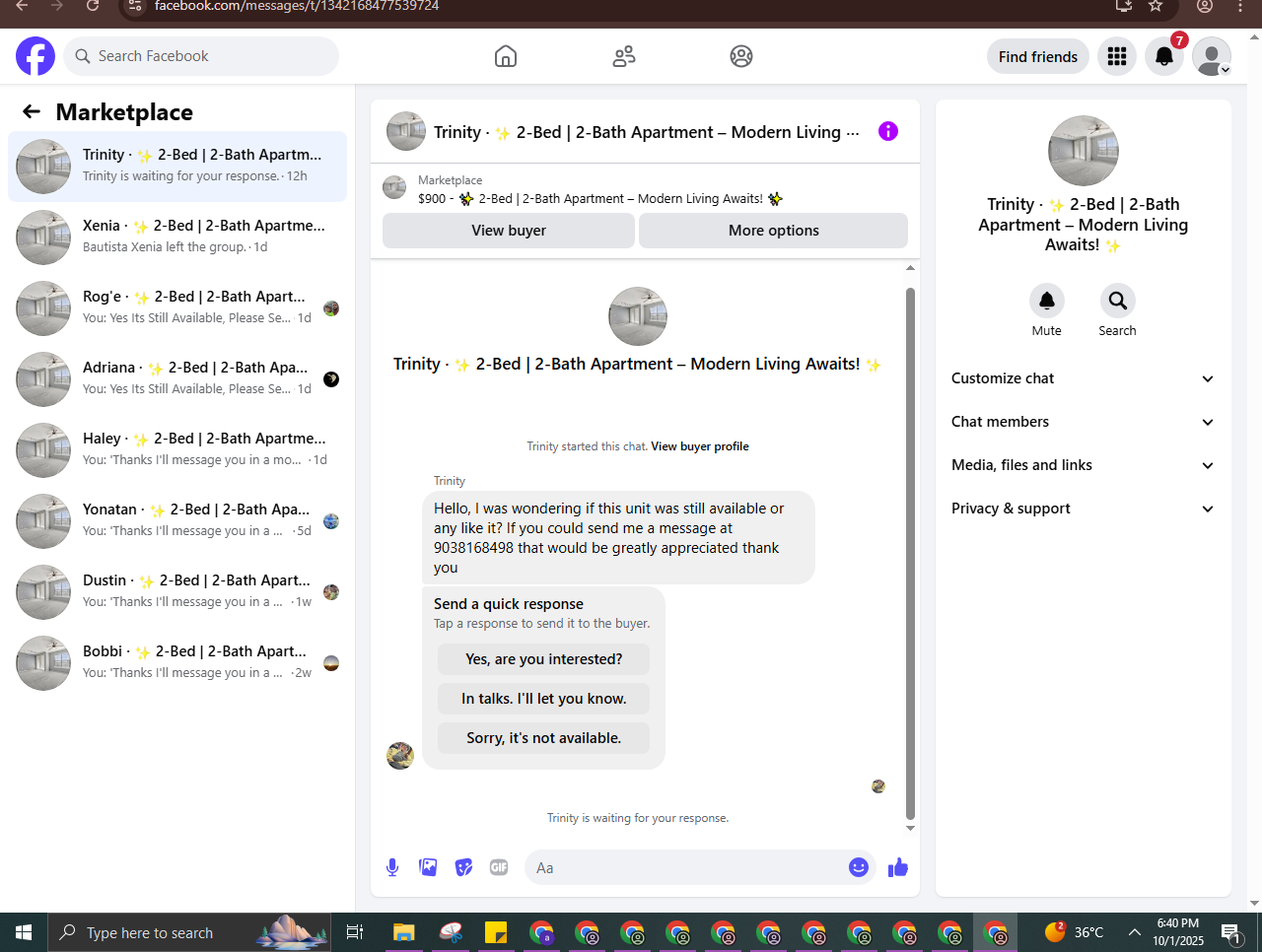Send quick response "Yes, are you interested?"

pyautogui.click(x=543, y=659)
